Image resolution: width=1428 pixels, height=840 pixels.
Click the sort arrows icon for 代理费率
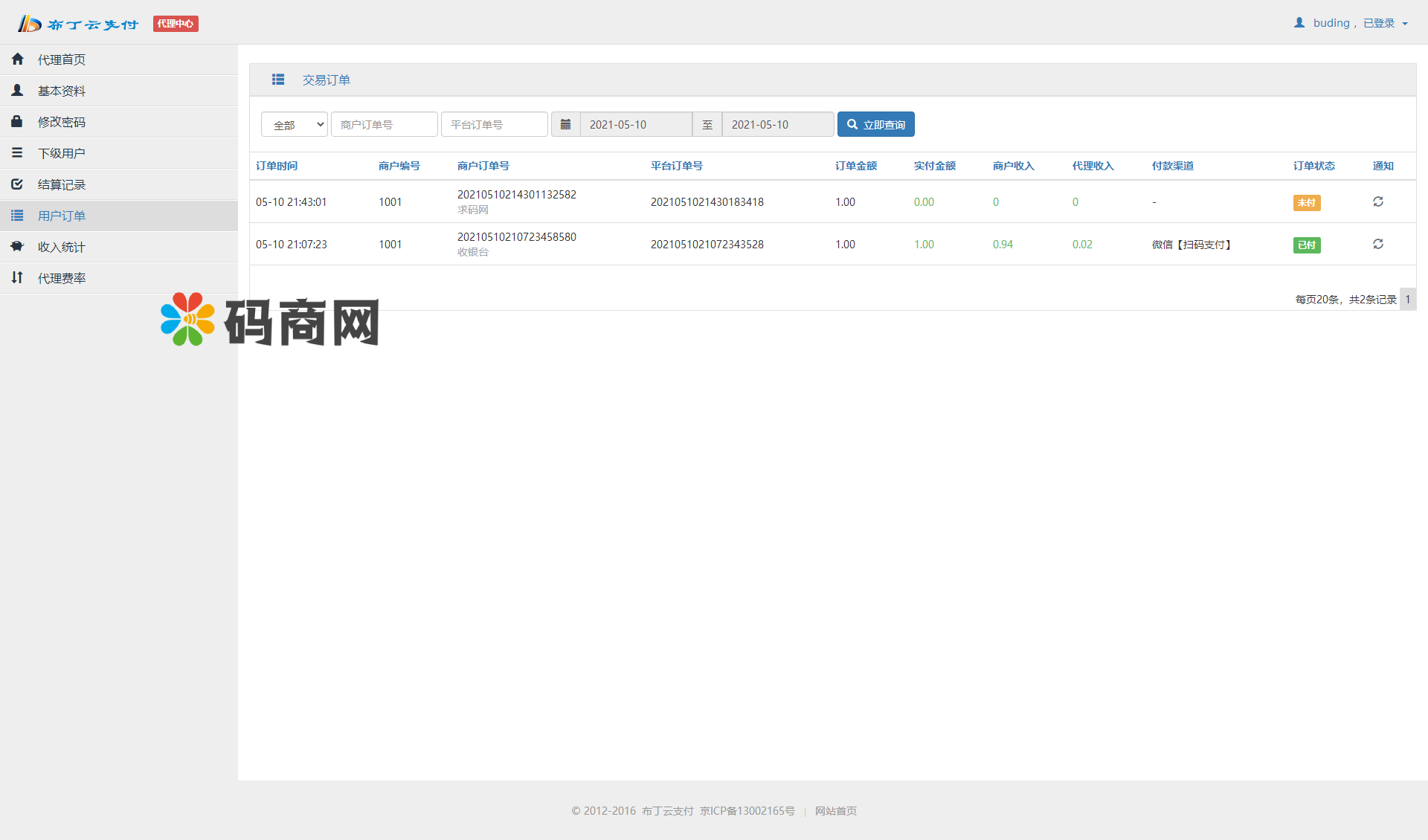pos(17,277)
